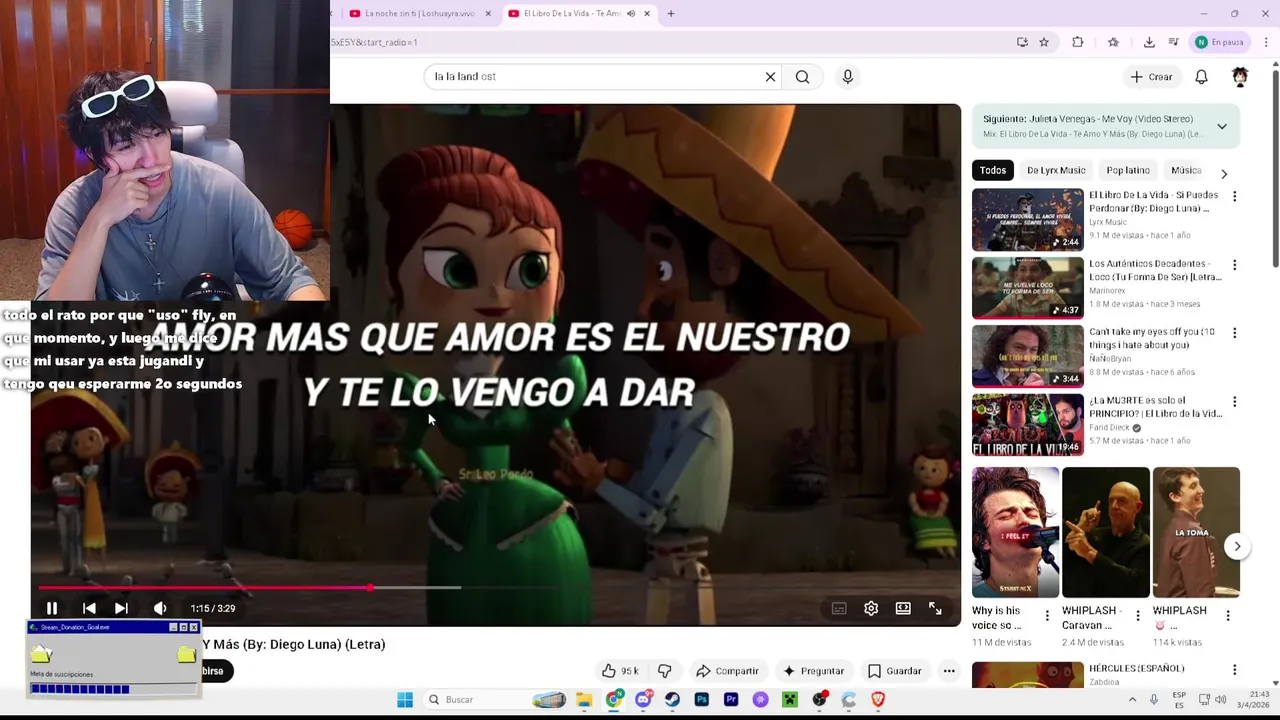Select the De Lyrx Music chip

[x=1056, y=170]
